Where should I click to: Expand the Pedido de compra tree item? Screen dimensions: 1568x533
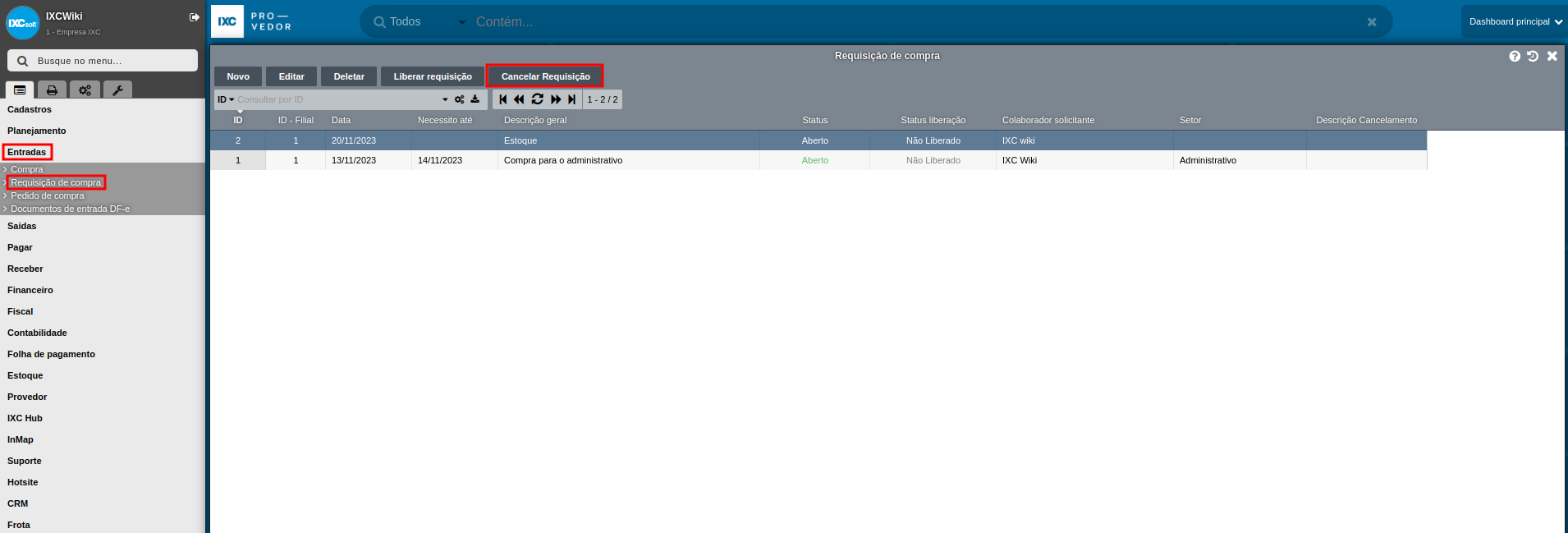click(47, 195)
